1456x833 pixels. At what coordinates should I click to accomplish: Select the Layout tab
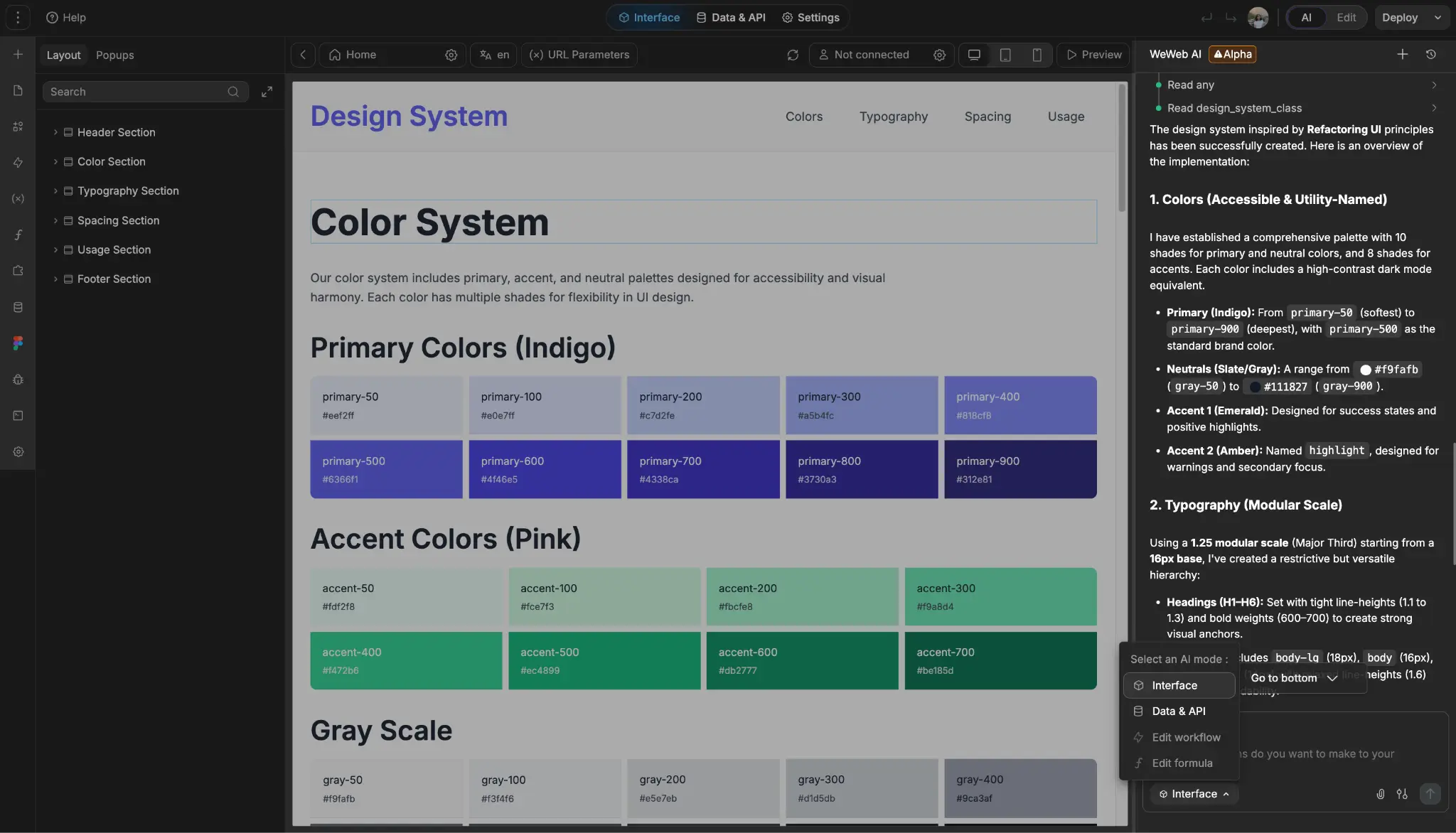pos(63,55)
